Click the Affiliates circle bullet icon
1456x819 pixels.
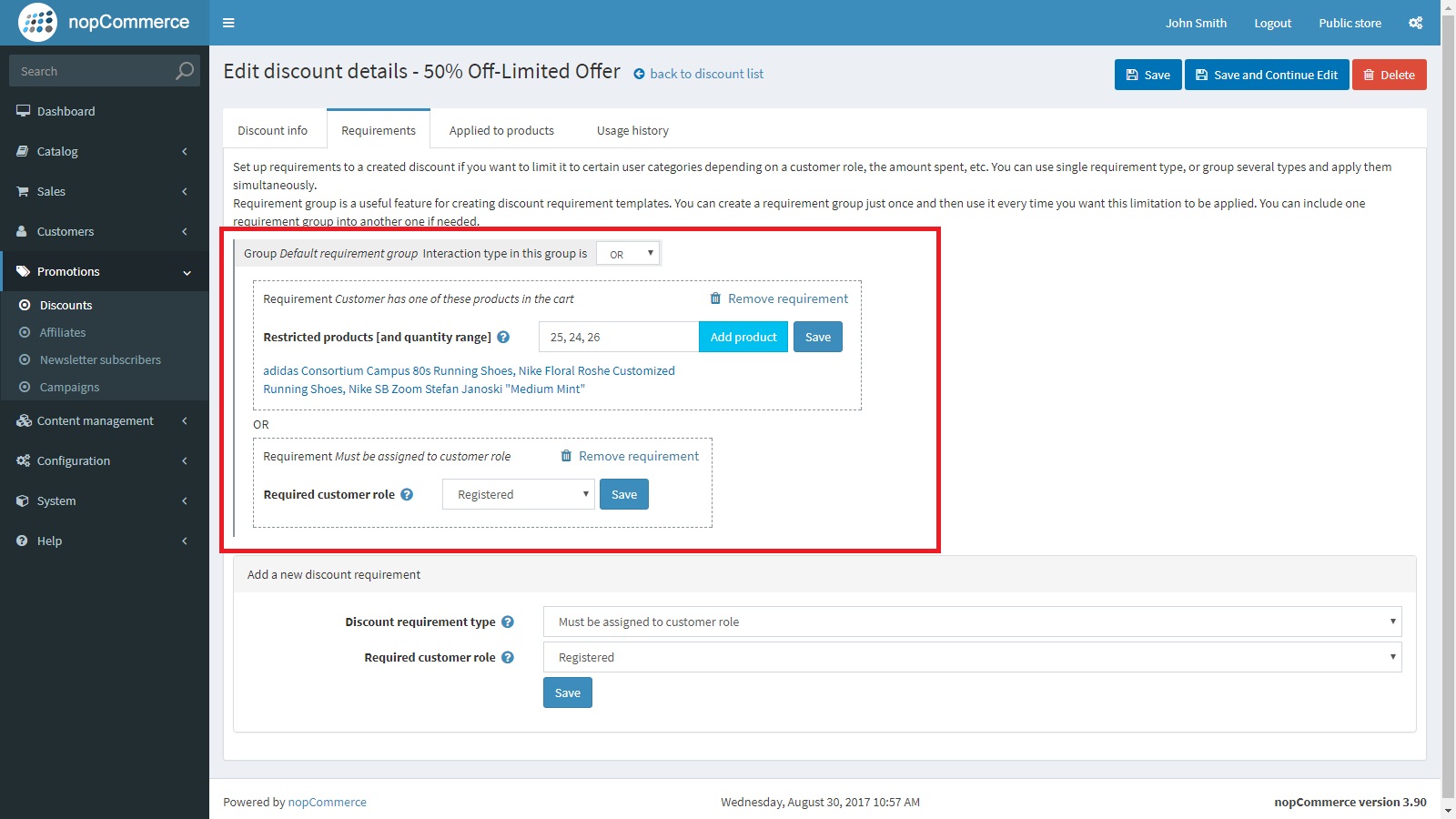pyautogui.click(x=25, y=332)
